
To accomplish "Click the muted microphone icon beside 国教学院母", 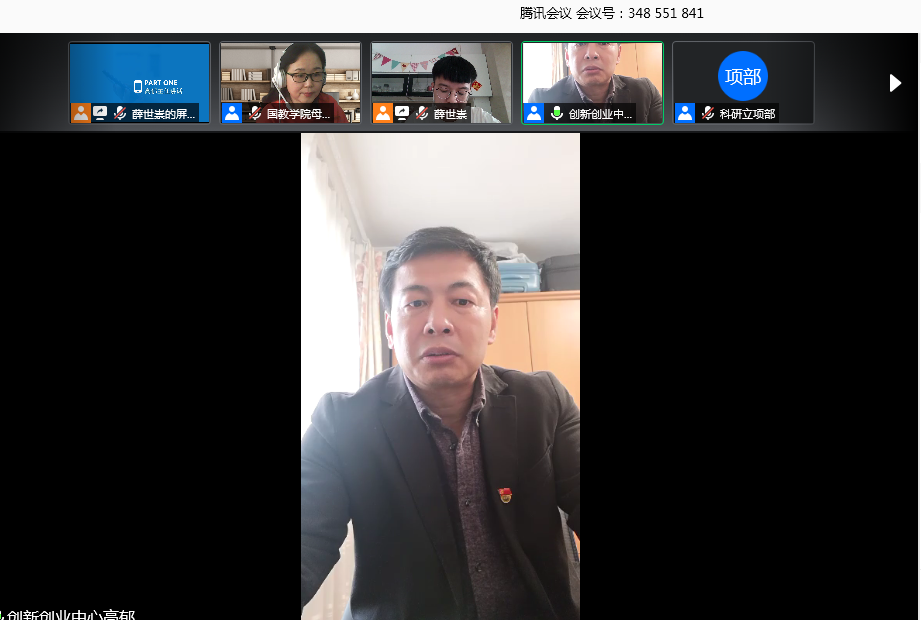I will pos(255,113).
